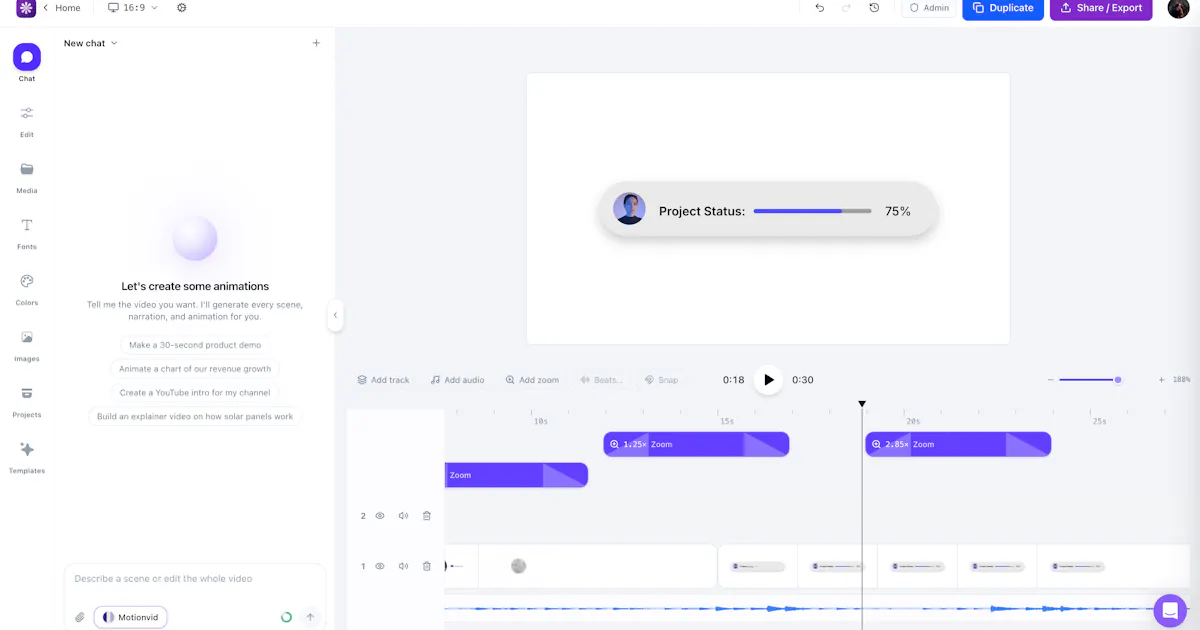The height and width of the screenshot is (630, 1200).
Task: Delete track 2
Action: pos(427,516)
